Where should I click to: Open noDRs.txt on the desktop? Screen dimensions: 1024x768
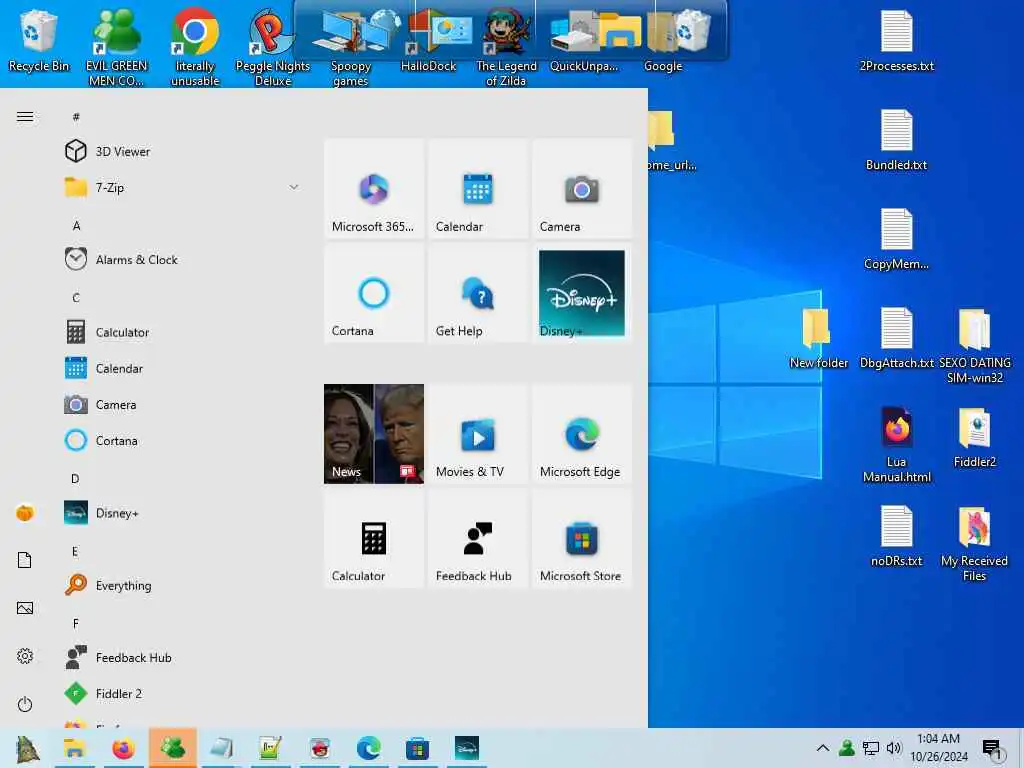(897, 537)
